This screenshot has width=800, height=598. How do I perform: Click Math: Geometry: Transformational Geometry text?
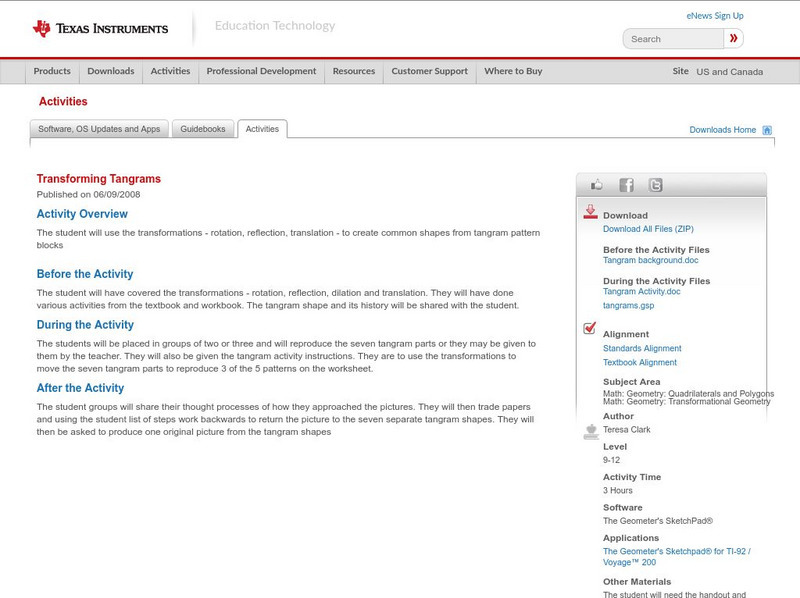pos(687,402)
